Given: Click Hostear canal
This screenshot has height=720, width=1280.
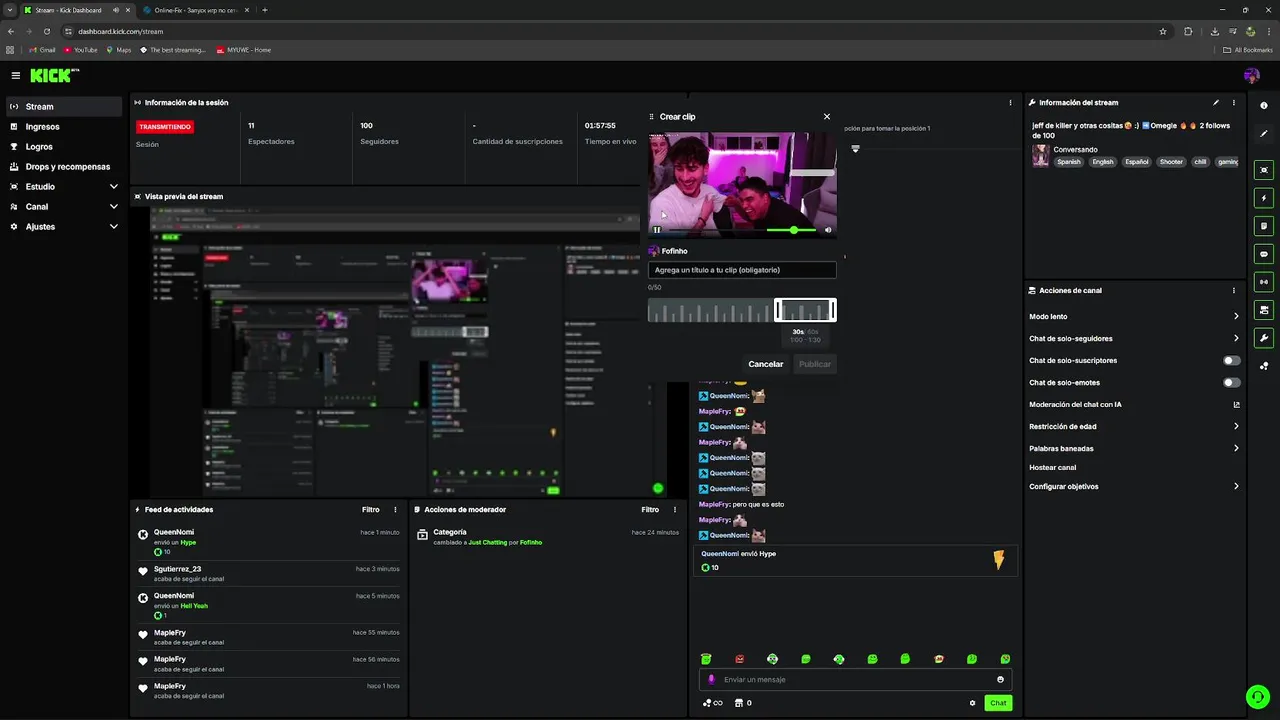Looking at the screenshot, I should click(x=1052, y=468).
